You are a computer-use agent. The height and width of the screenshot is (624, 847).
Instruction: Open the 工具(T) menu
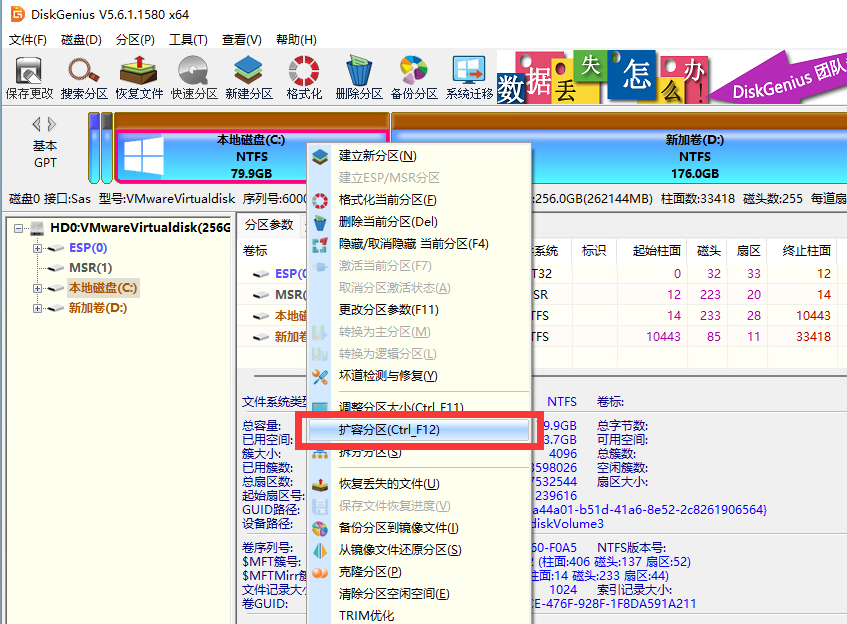[188, 40]
